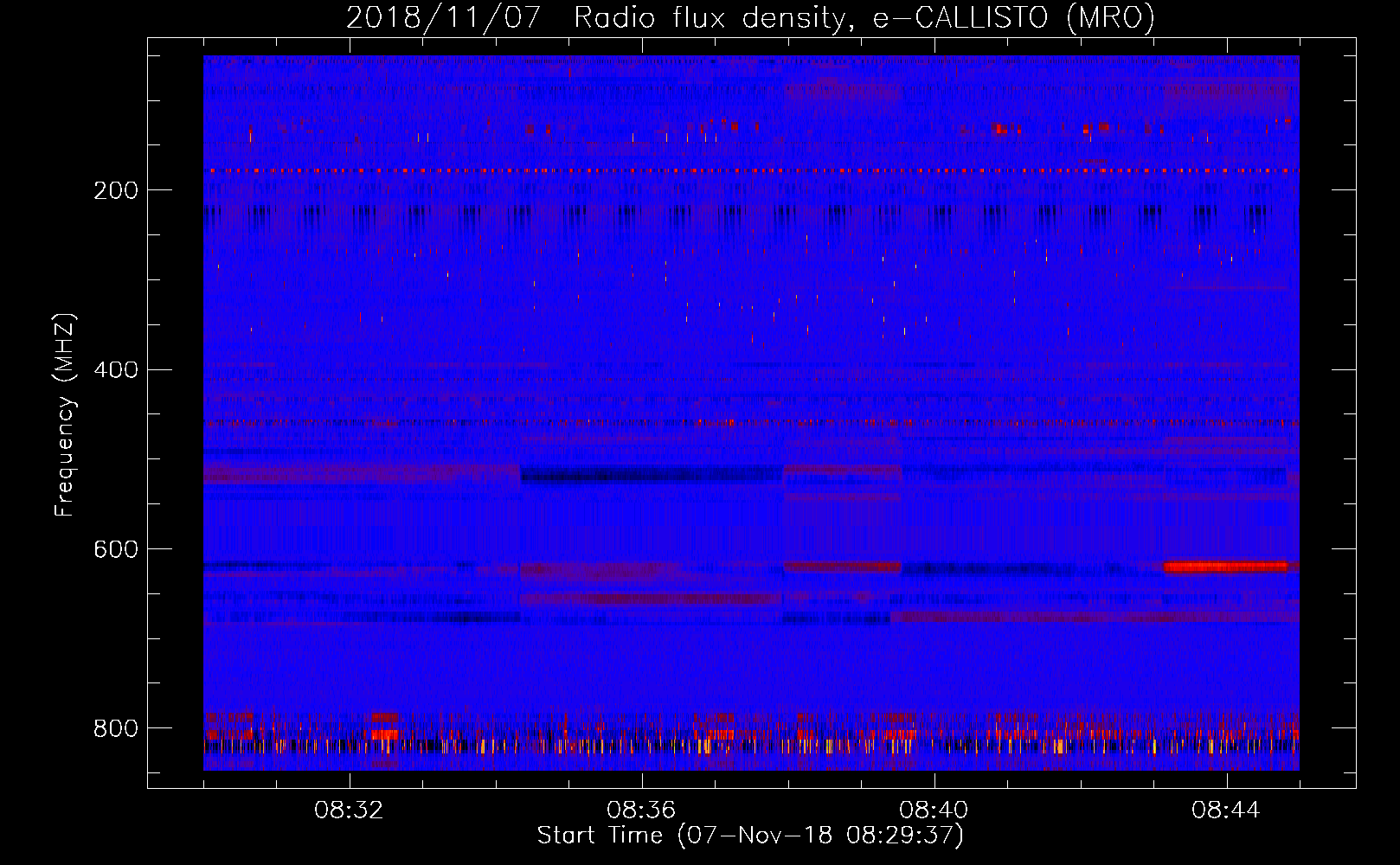Click the bright red emission band near 620 MHz

1226,567
